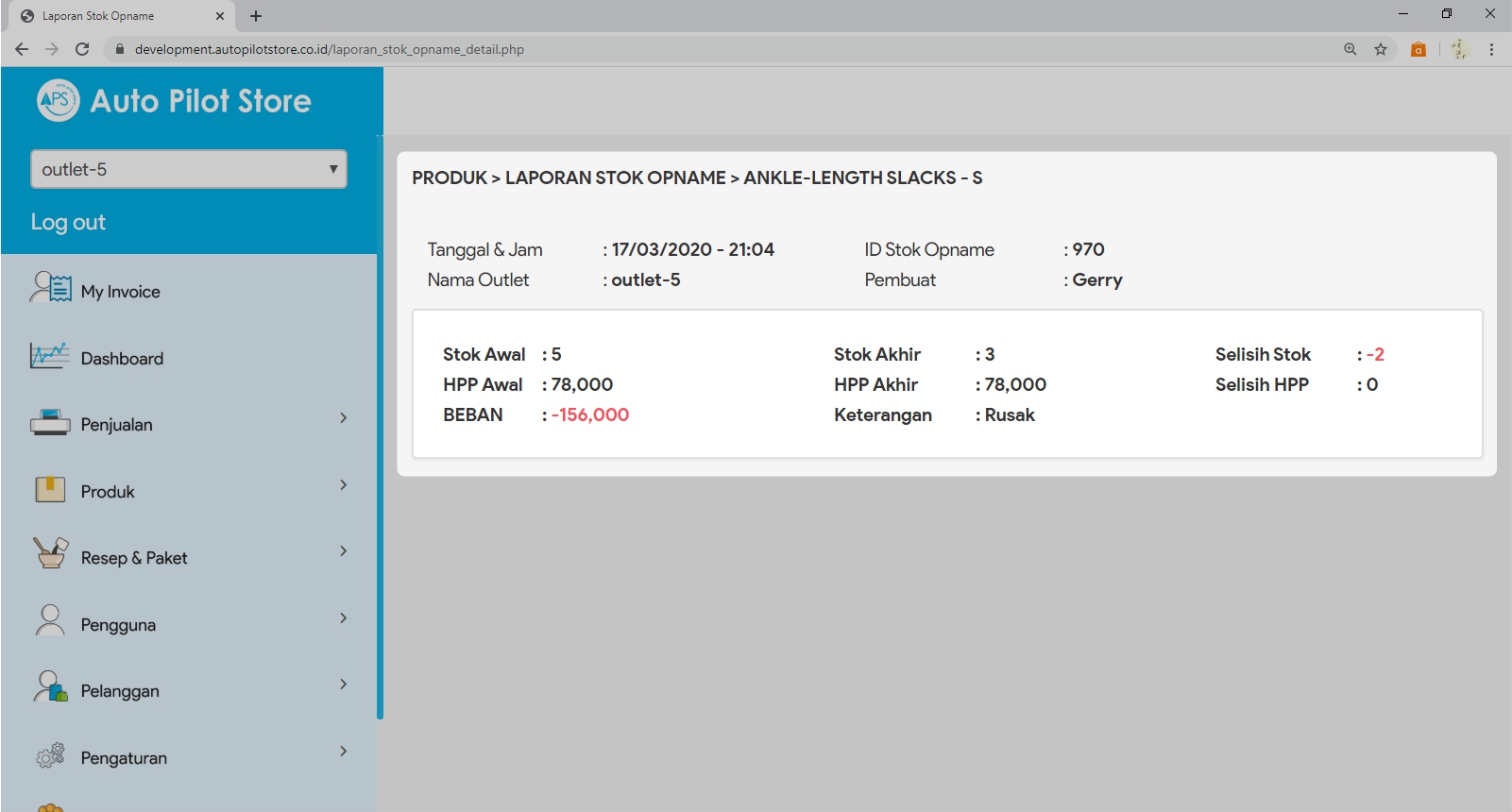
Task: Click the Pengaturan gears icon
Action: 50,755
